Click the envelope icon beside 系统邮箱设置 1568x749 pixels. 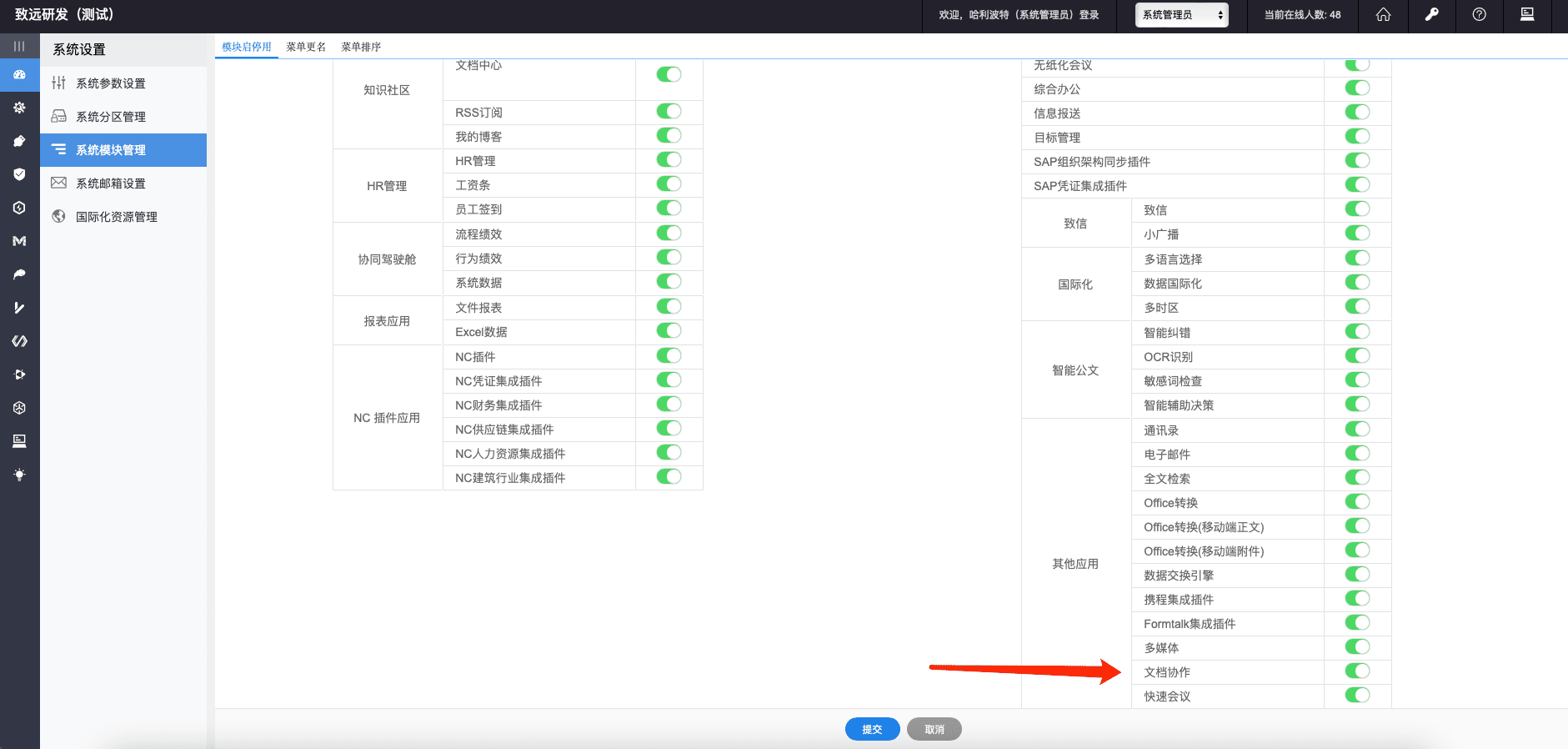pyautogui.click(x=58, y=183)
